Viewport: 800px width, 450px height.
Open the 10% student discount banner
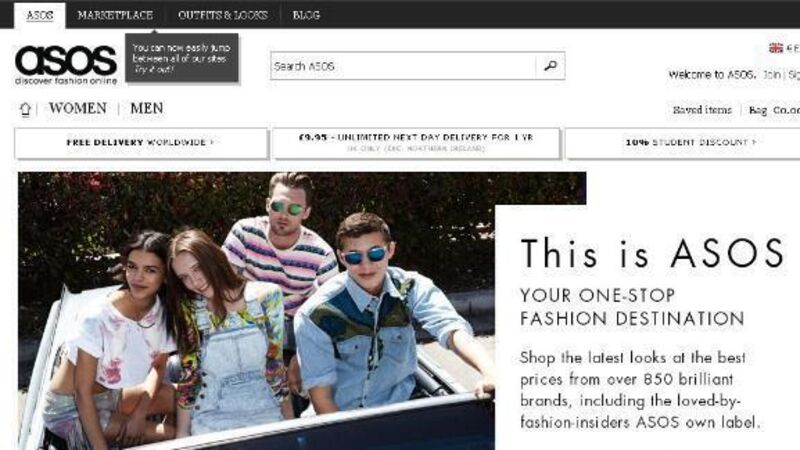pos(683,143)
